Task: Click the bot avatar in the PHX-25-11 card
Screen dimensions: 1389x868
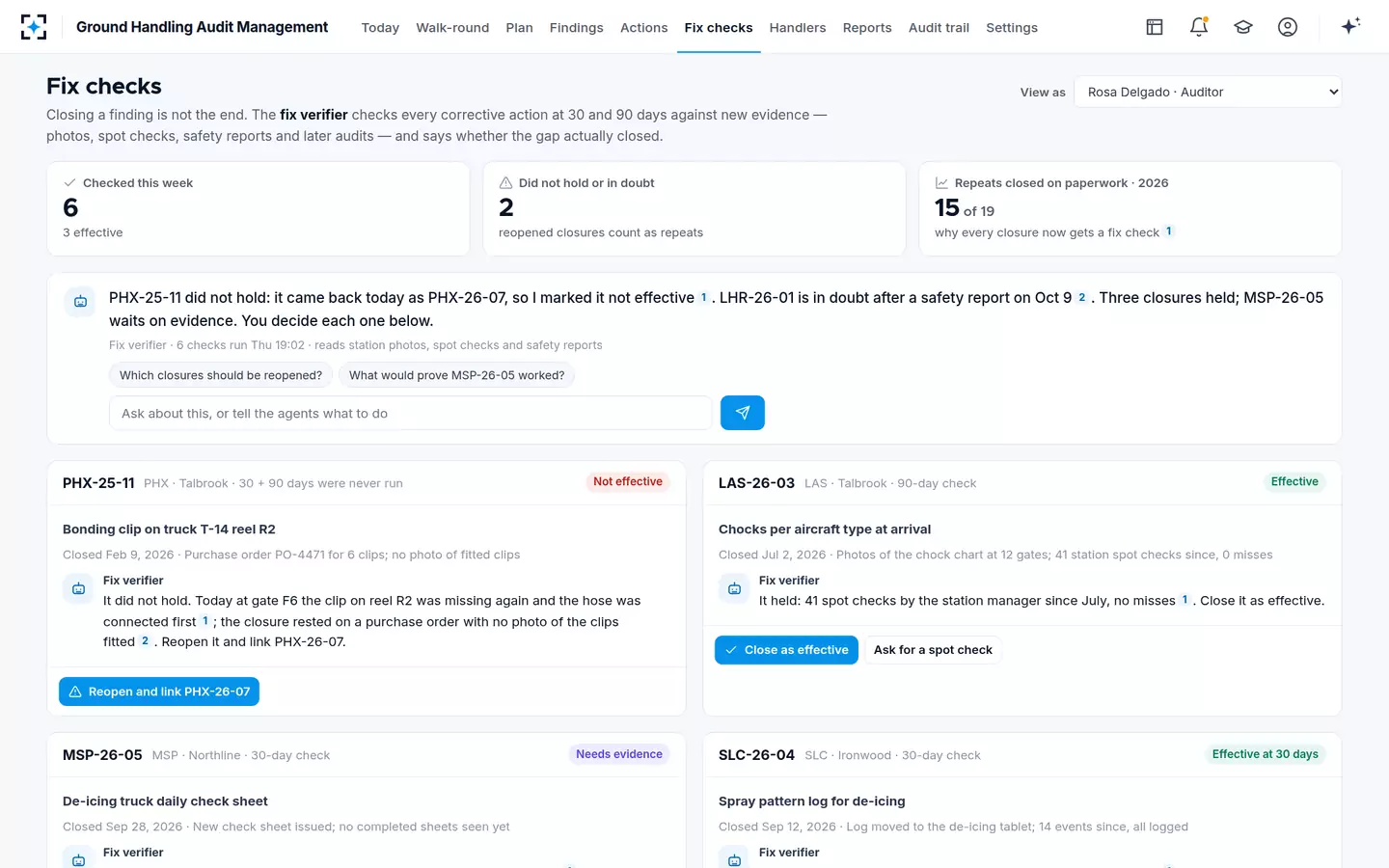Action: pos(79,588)
